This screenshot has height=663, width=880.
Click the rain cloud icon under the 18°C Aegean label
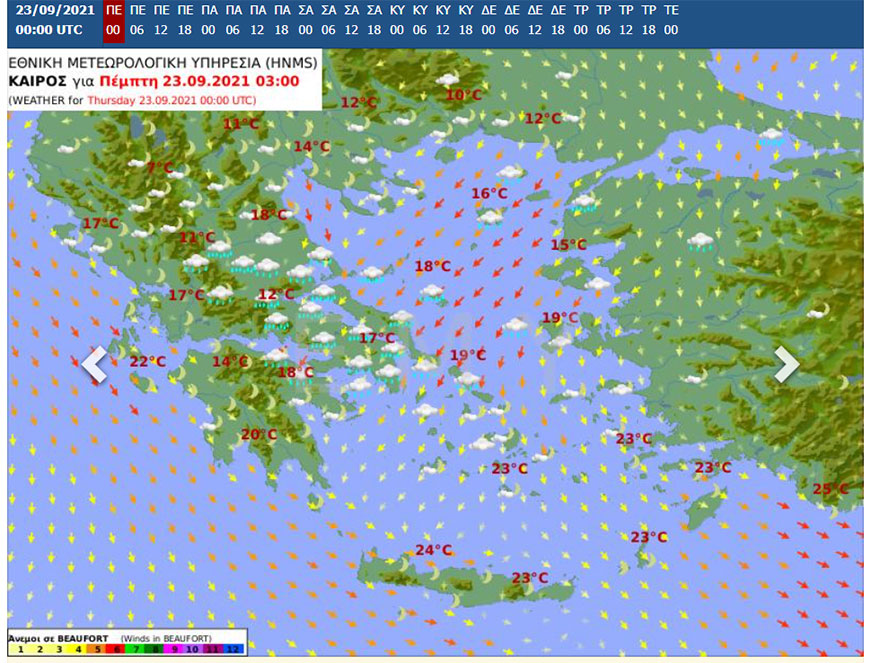pos(432,292)
